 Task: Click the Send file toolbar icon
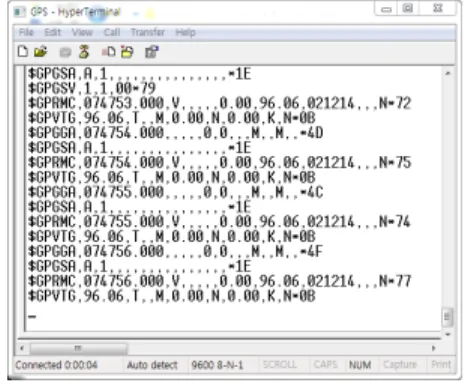pyautogui.click(x=108, y=52)
